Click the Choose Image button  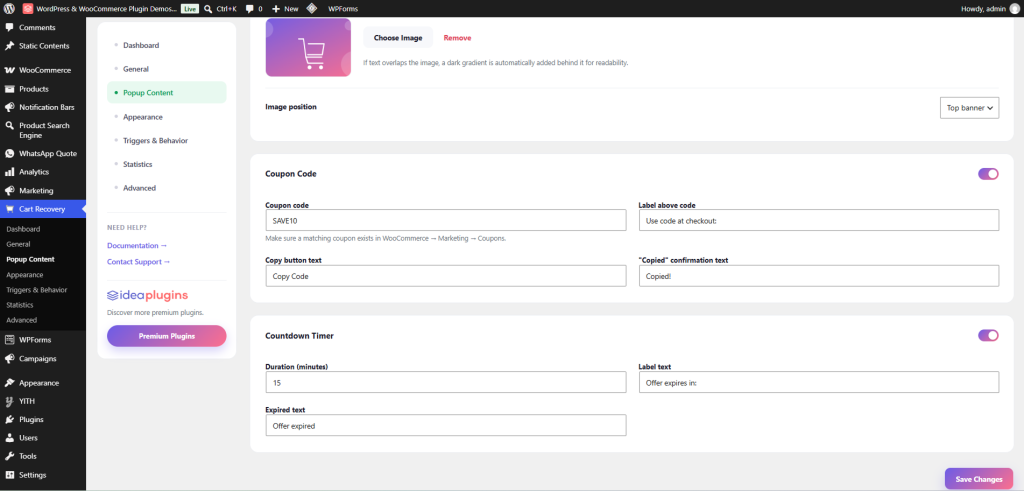click(398, 38)
